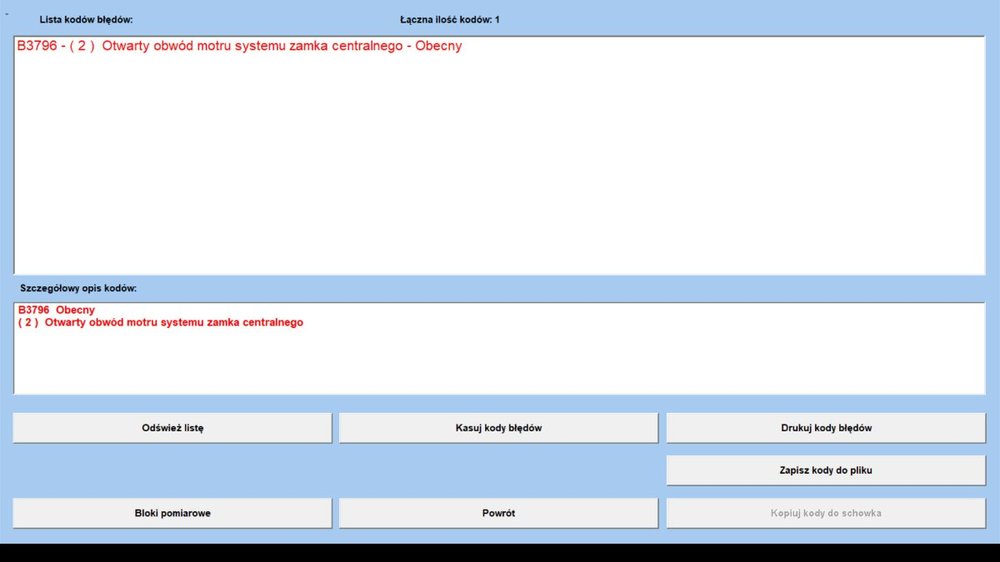
Task: Print codes using Drukuj kody błędów
Action: [x=826, y=428]
